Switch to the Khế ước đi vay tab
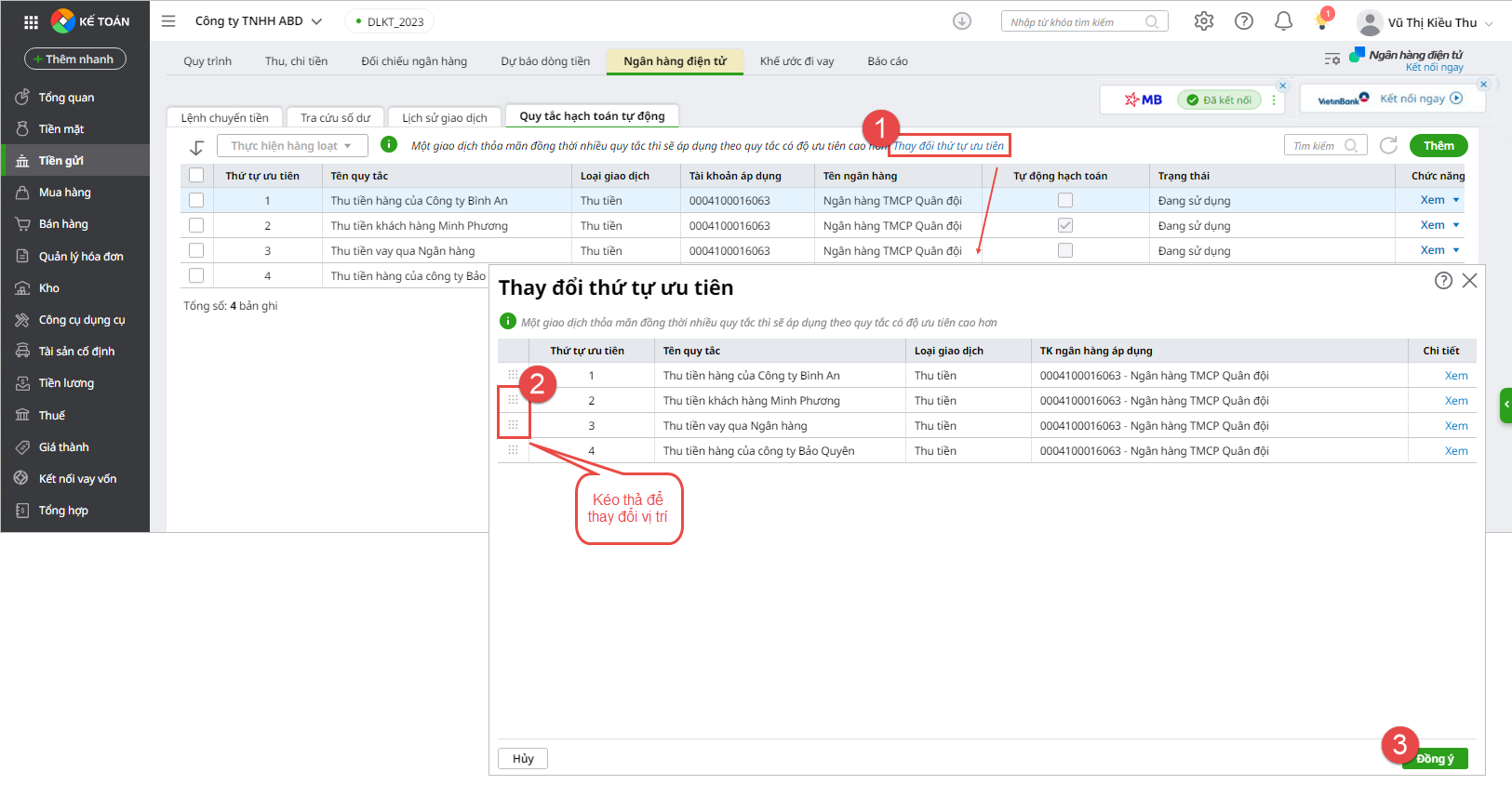This screenshot has width=1512, height=785. [796, 61]
